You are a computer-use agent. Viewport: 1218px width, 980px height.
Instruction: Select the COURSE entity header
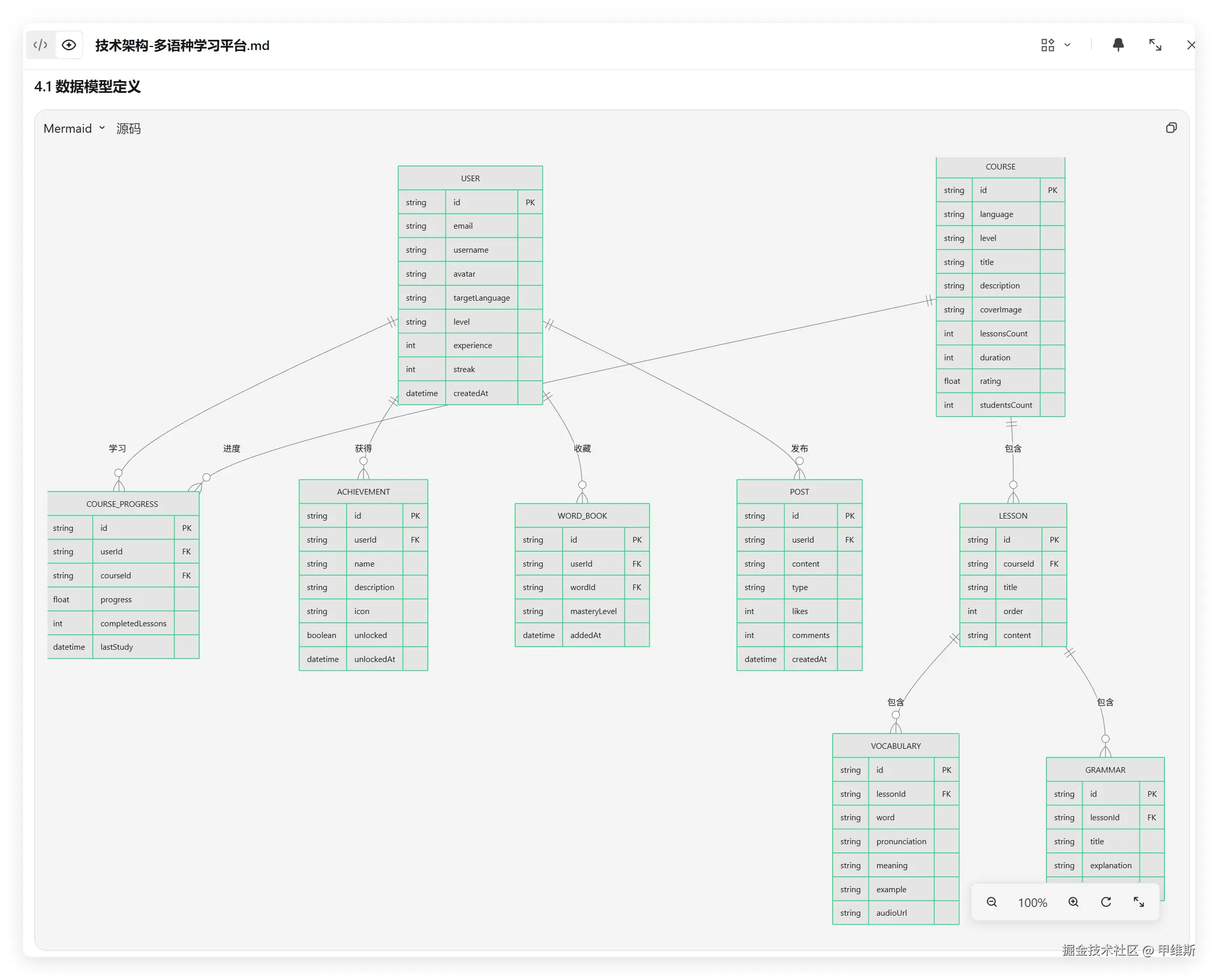pos(1000,166)
